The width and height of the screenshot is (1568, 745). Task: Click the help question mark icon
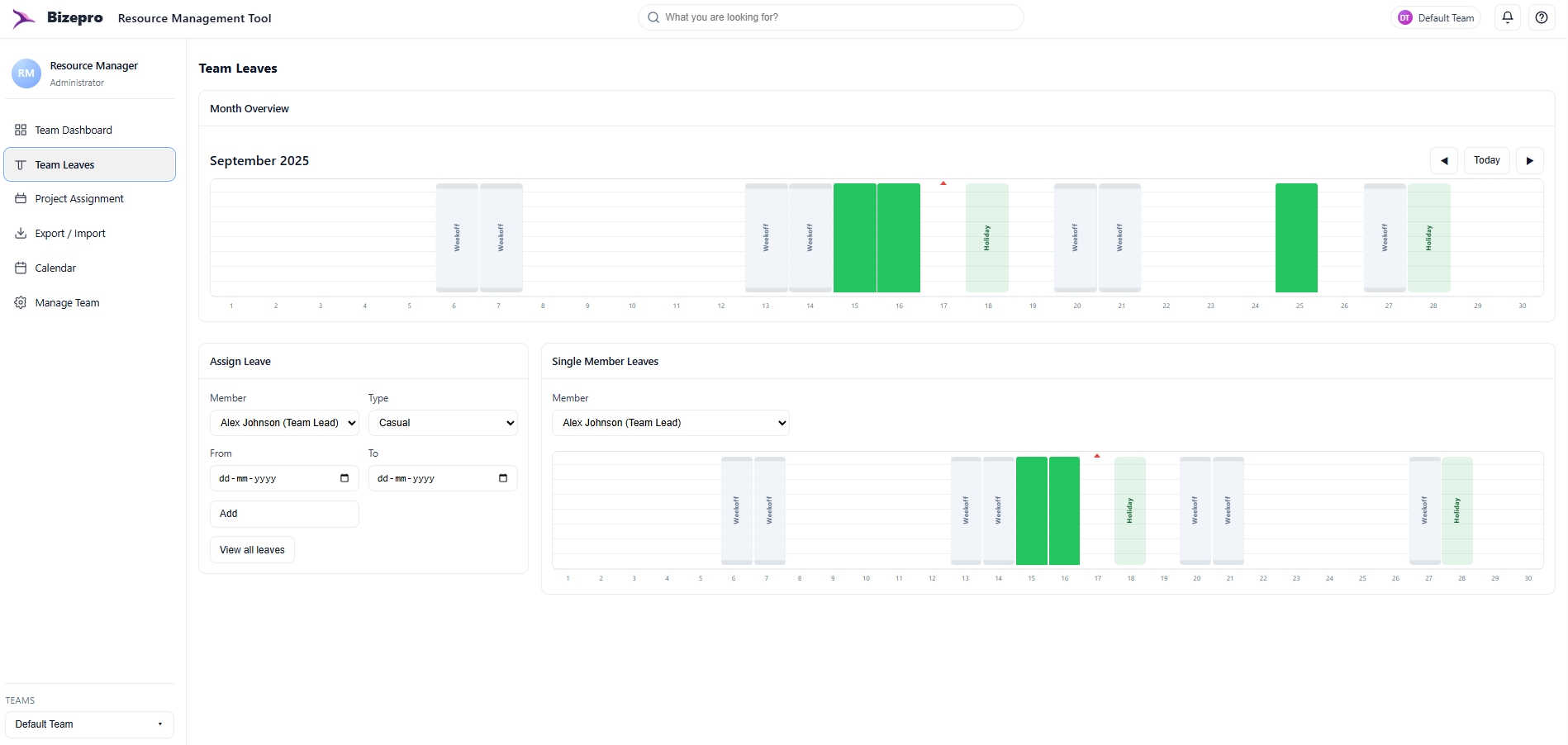click(1541, 17)
